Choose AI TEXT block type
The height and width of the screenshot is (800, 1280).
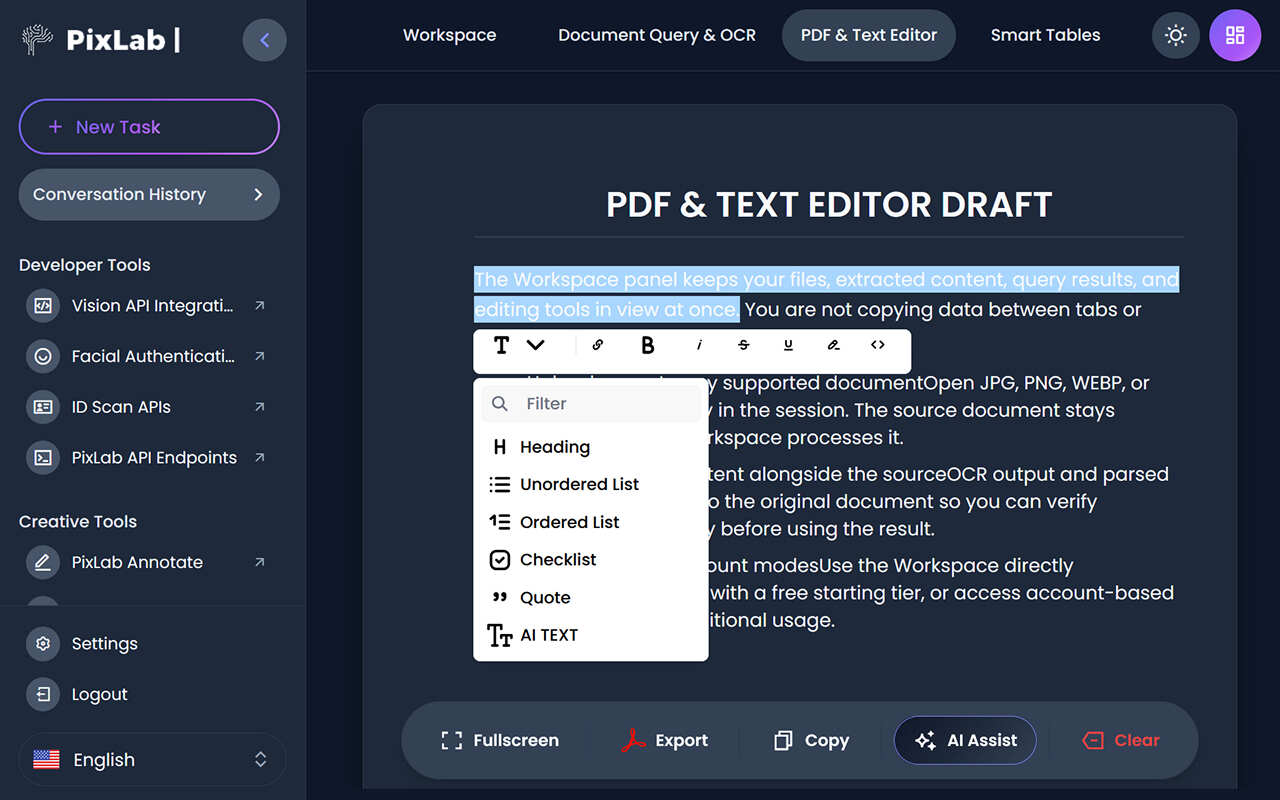pos(591,635)
